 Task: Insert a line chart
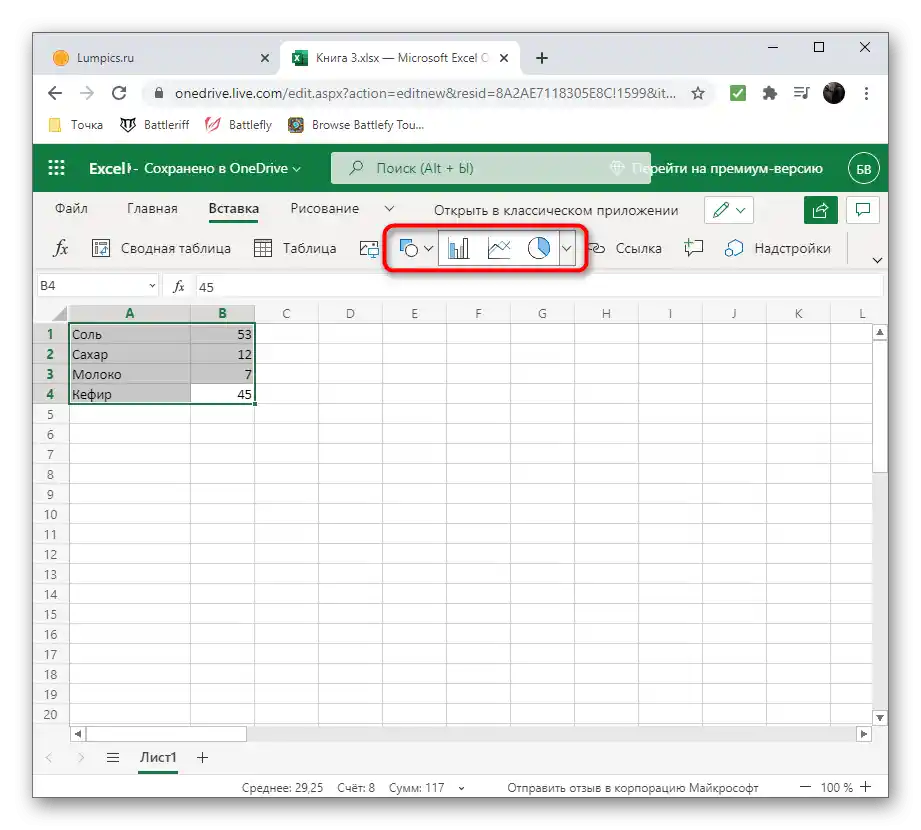click(499, 248)
